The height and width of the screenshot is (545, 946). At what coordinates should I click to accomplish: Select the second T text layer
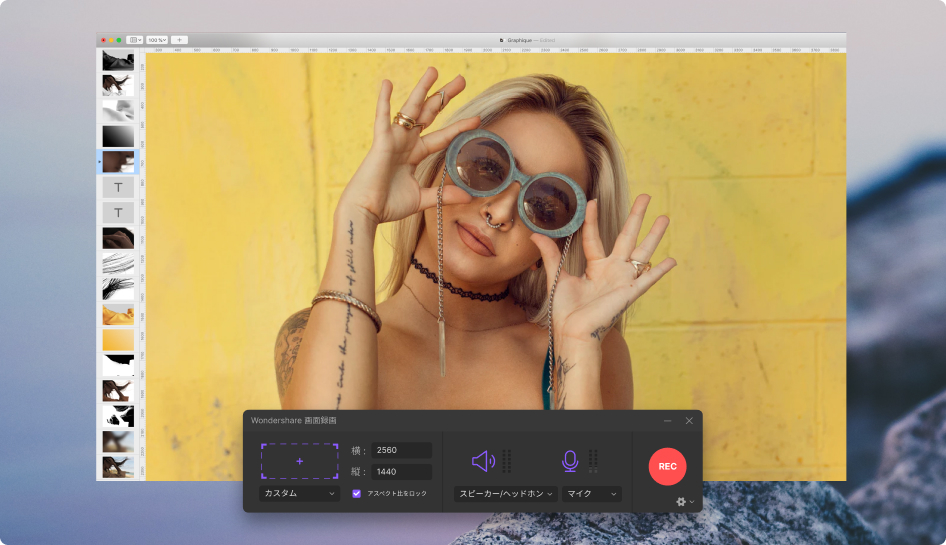[118, 212]
